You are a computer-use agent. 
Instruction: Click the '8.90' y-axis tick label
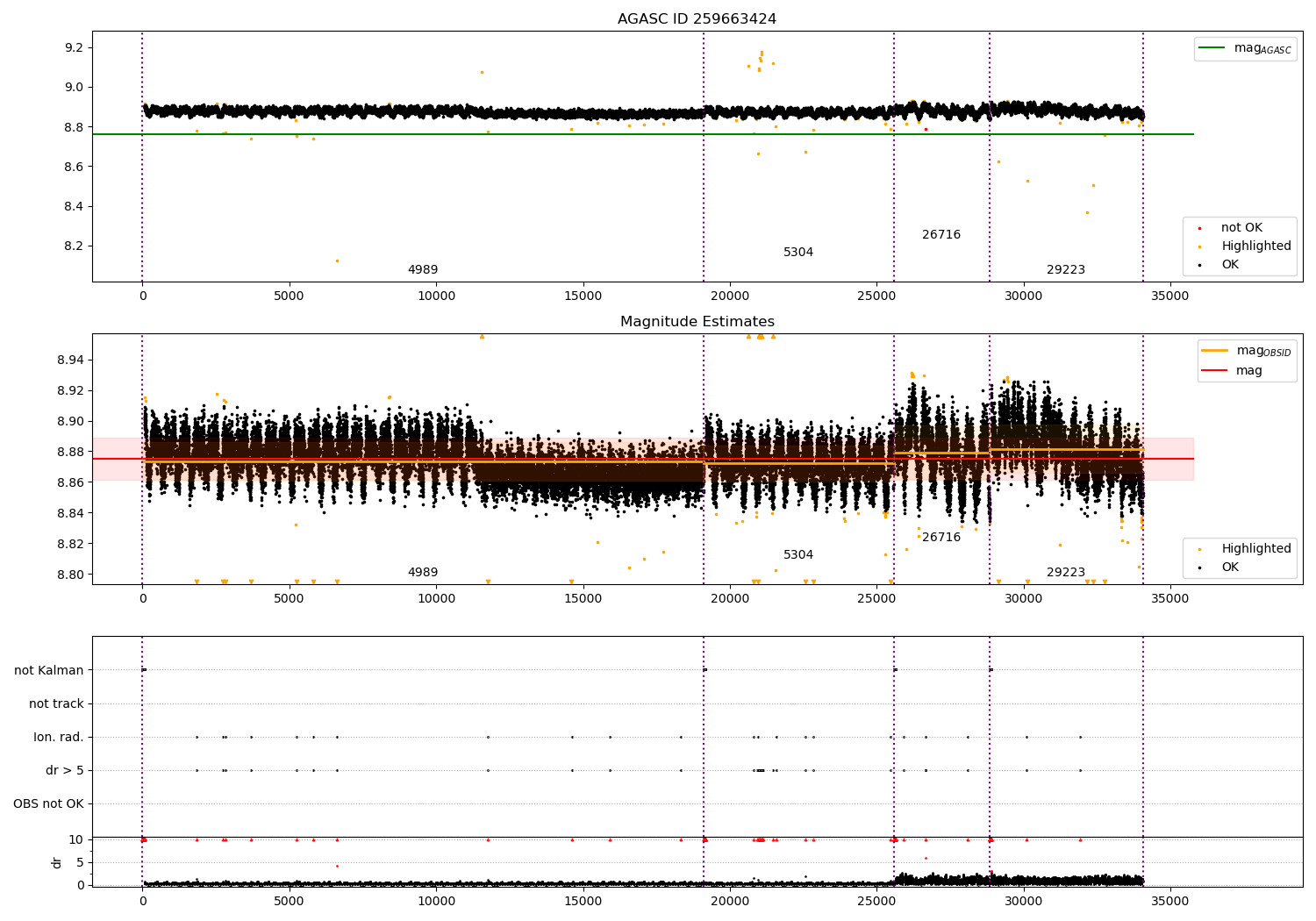coord(70,422)
